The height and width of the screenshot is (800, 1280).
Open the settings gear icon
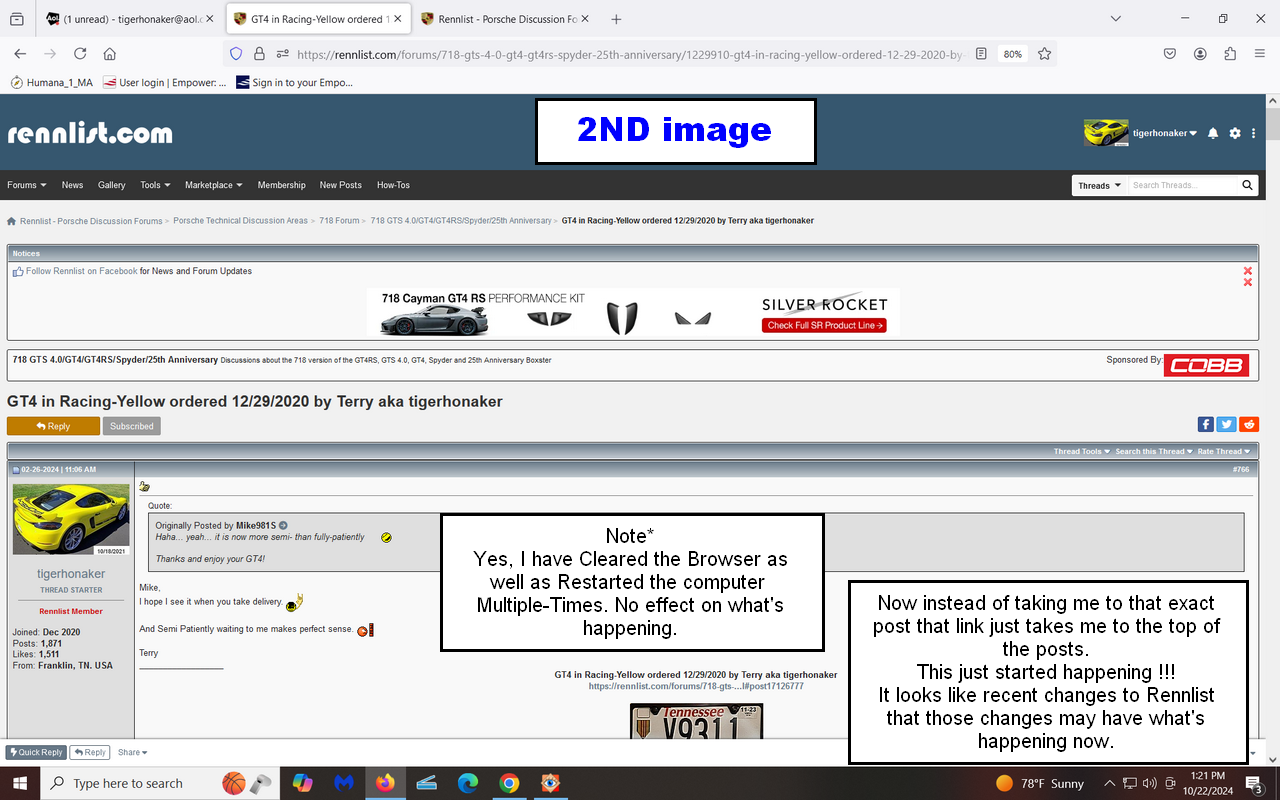point(1235,133)
